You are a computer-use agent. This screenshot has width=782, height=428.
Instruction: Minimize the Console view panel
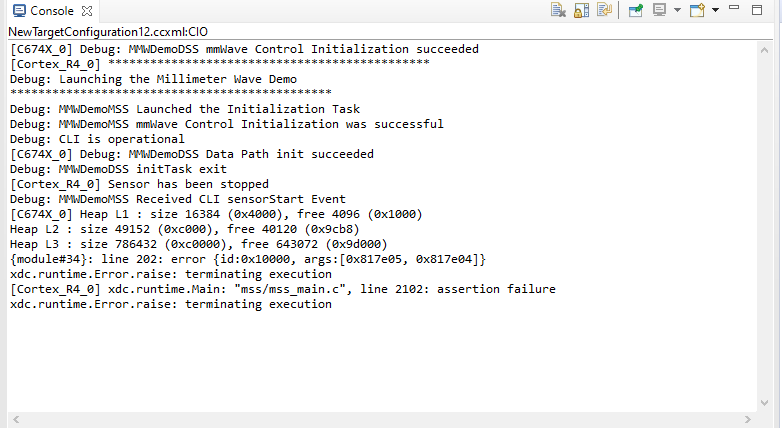(734, 7)
